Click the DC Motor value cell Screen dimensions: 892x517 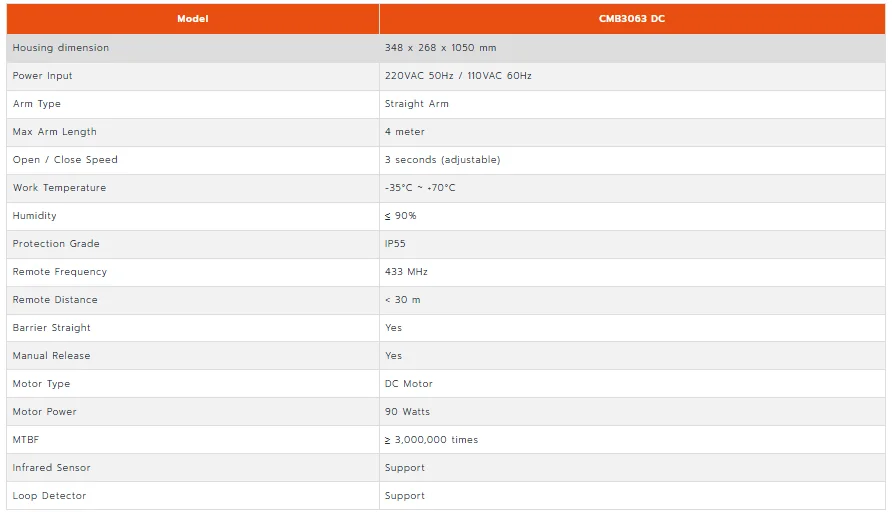(632, 384)
